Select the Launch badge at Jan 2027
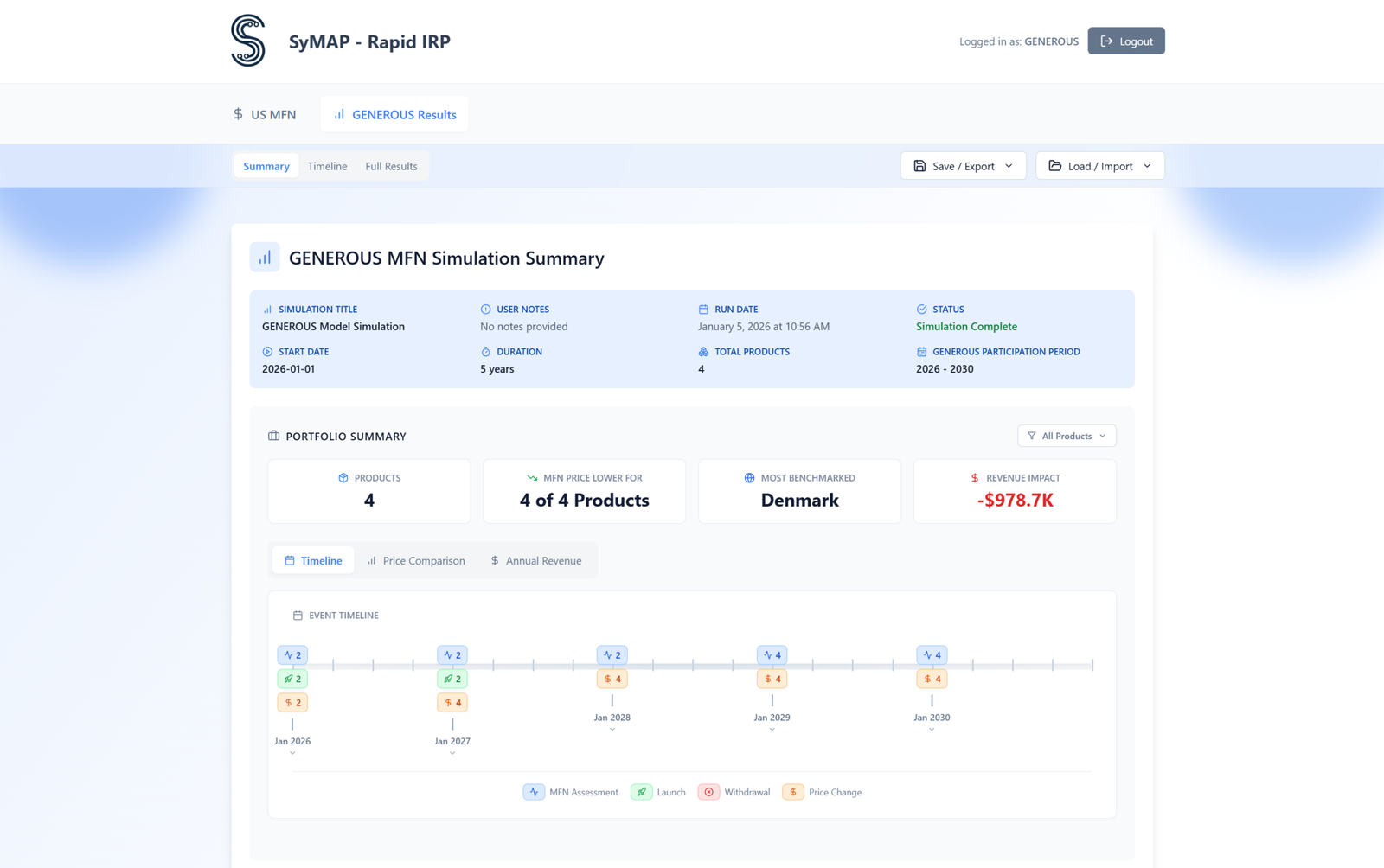The width and height of the screenshot is (1384, 868). click(x=452, y=679)
